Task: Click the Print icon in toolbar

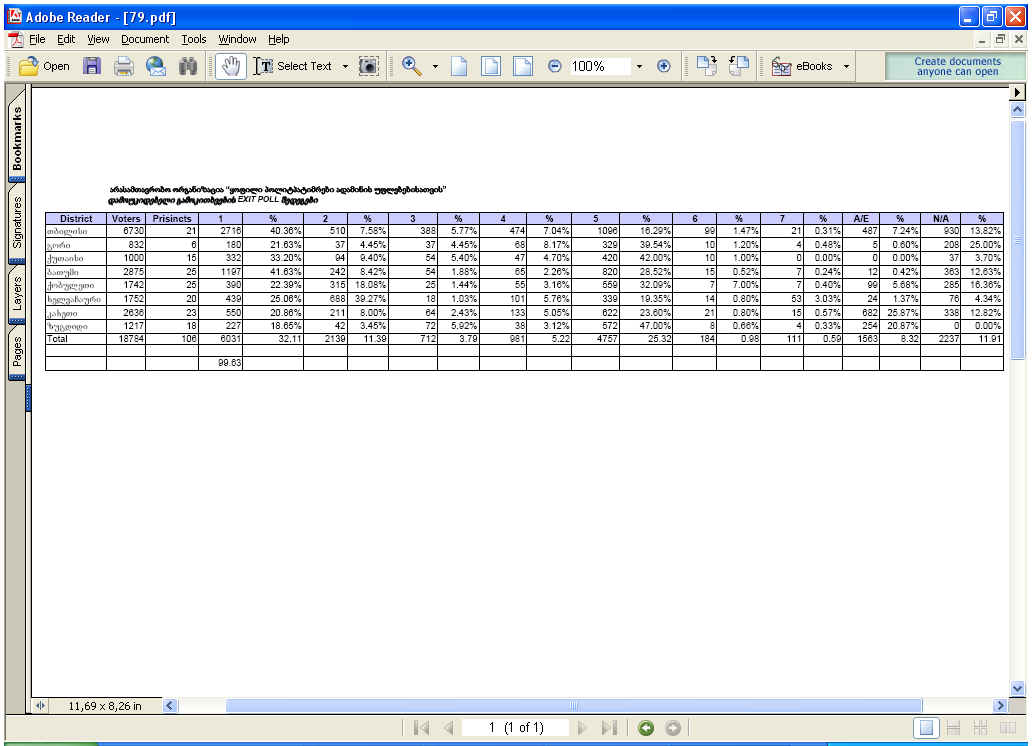Action: (x=123, y=66)
